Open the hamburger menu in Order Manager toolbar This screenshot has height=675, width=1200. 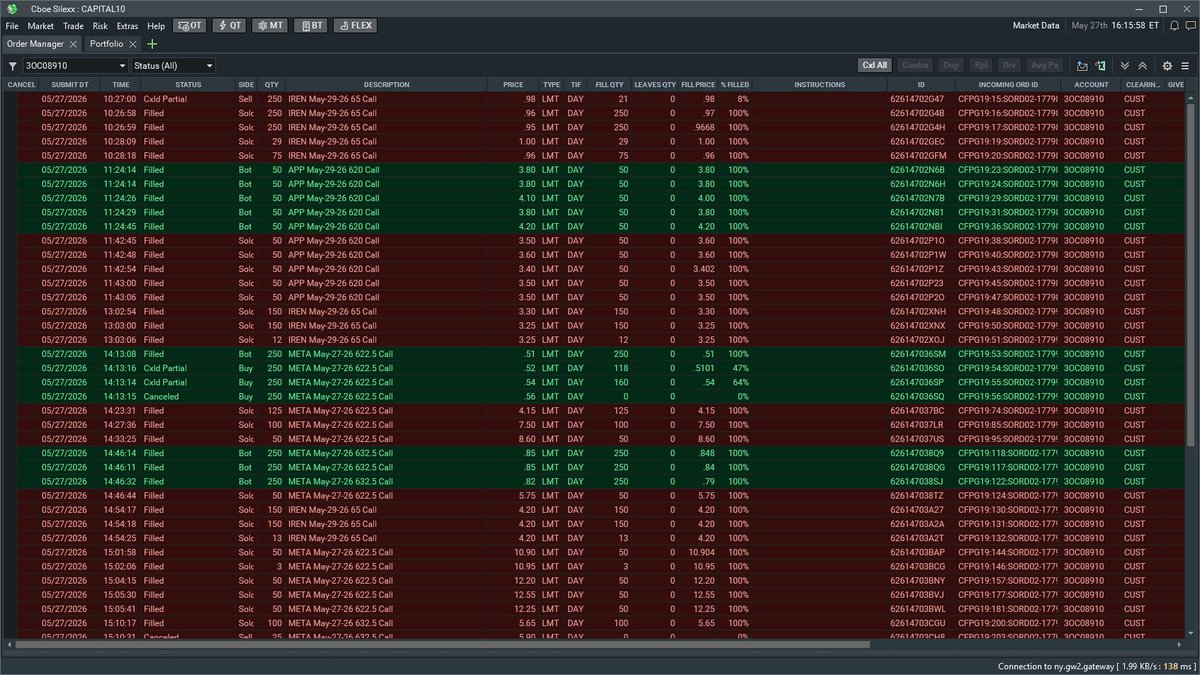click(1185, 65)
